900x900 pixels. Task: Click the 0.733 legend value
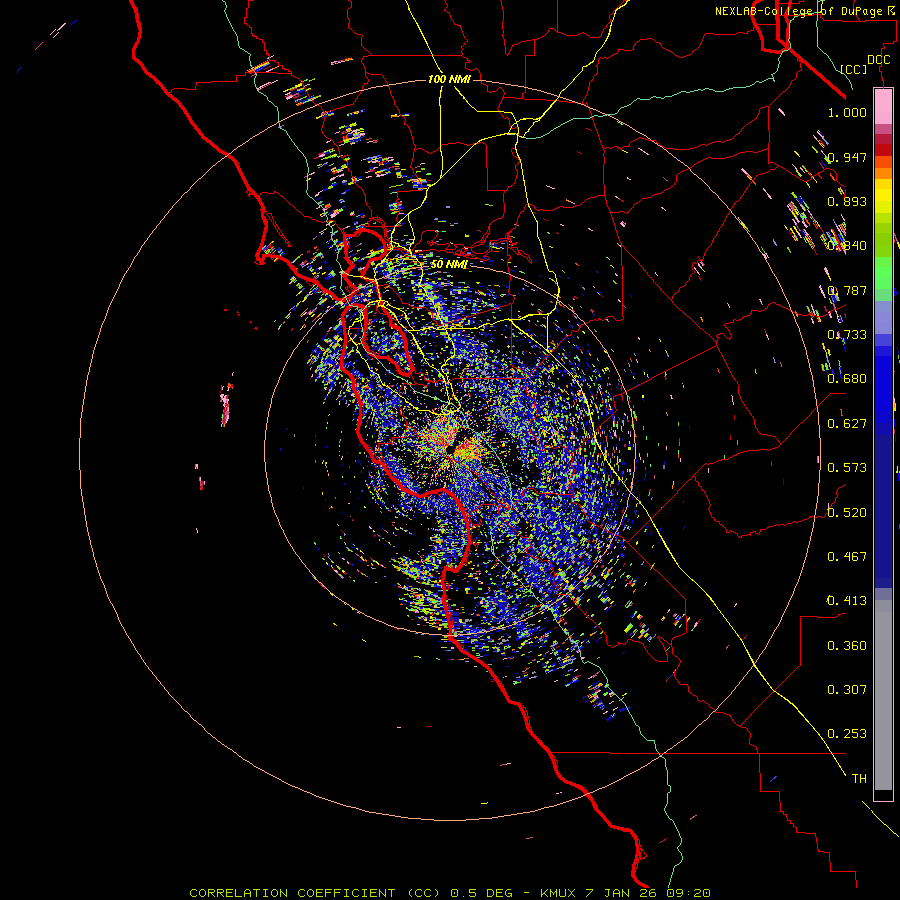(847, 335)
